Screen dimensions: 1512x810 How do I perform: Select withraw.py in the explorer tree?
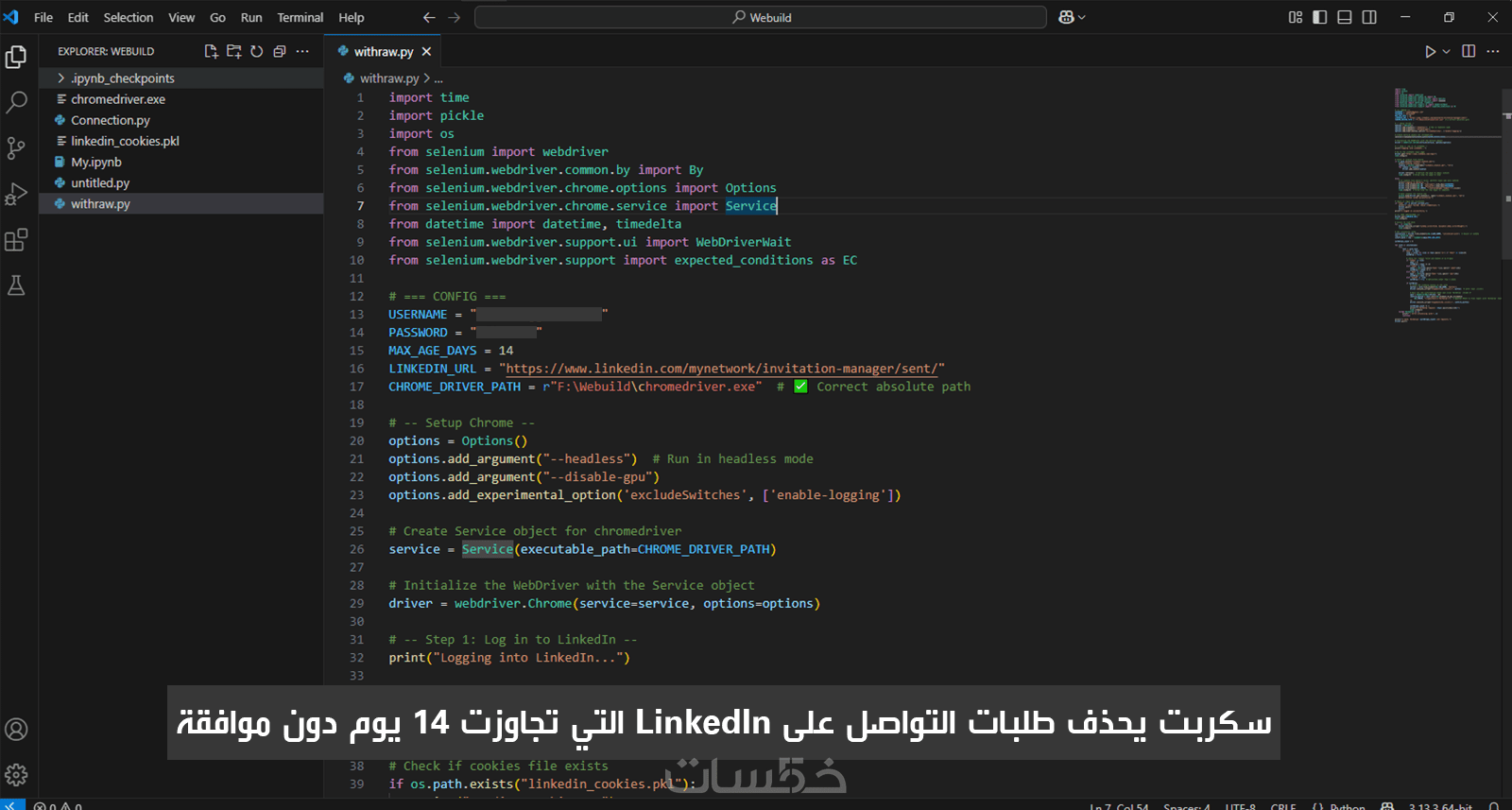click(181, 204)
